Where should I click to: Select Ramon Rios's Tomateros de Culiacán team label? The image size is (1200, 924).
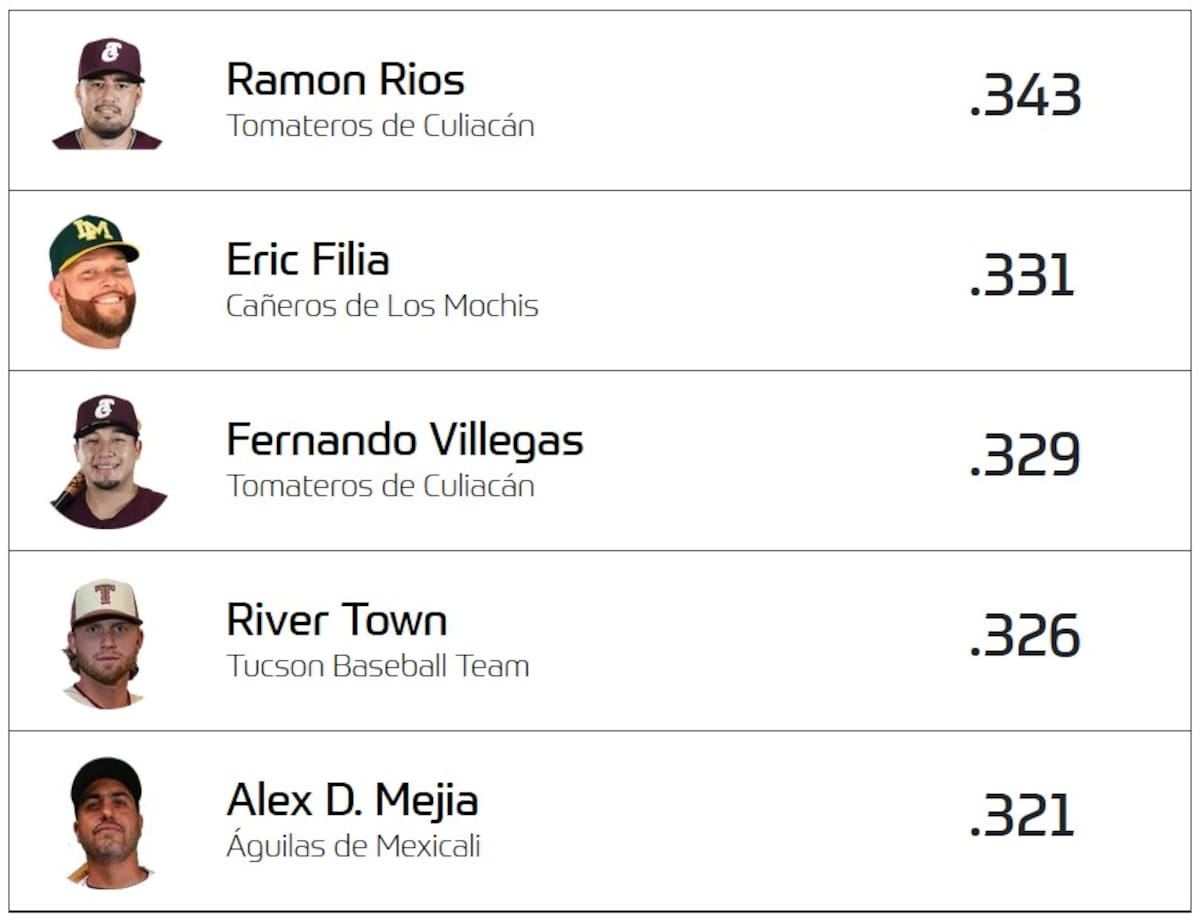[x=380, y=126]
